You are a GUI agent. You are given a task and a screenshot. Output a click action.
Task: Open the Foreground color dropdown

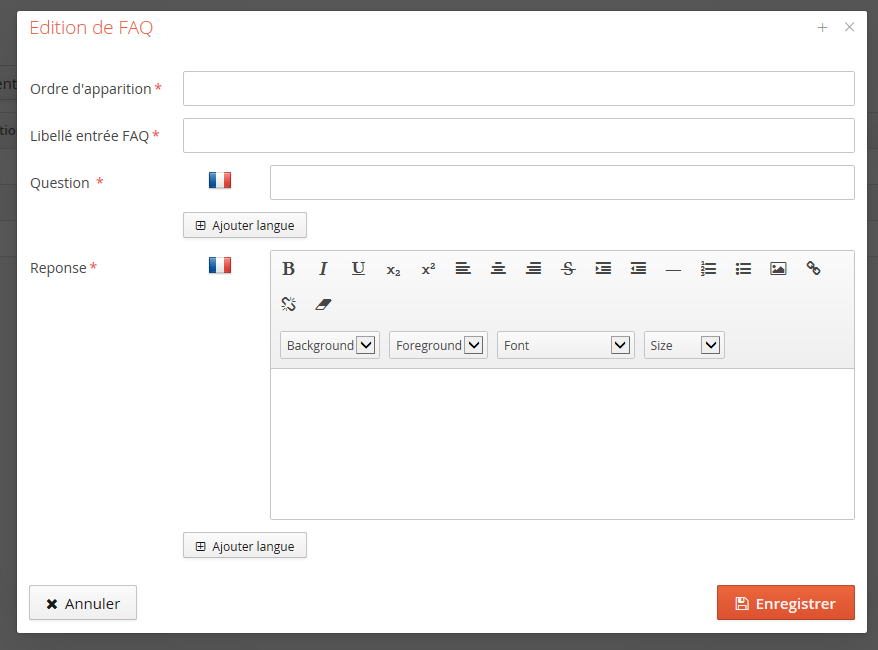pos(438,345)
